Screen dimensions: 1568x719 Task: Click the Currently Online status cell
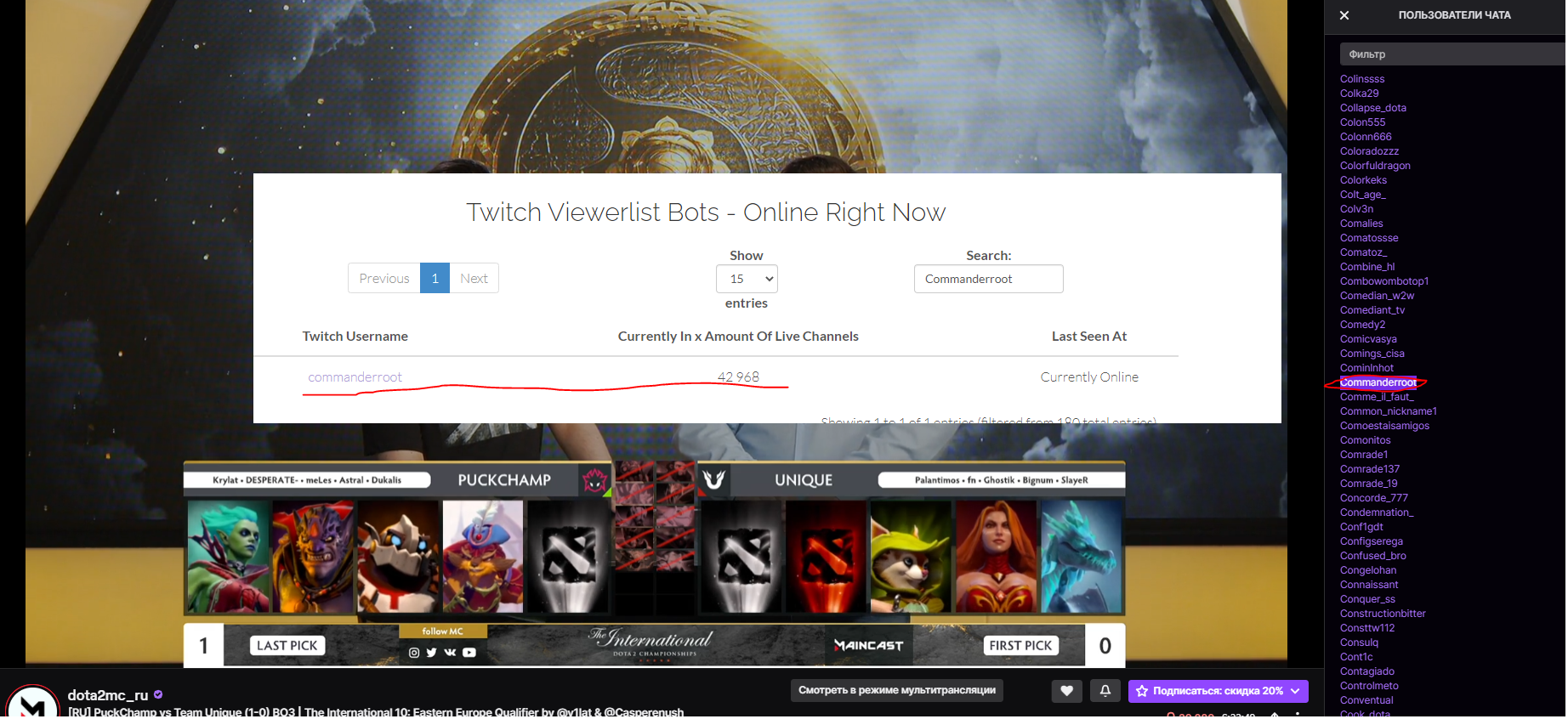(1089, 377)
